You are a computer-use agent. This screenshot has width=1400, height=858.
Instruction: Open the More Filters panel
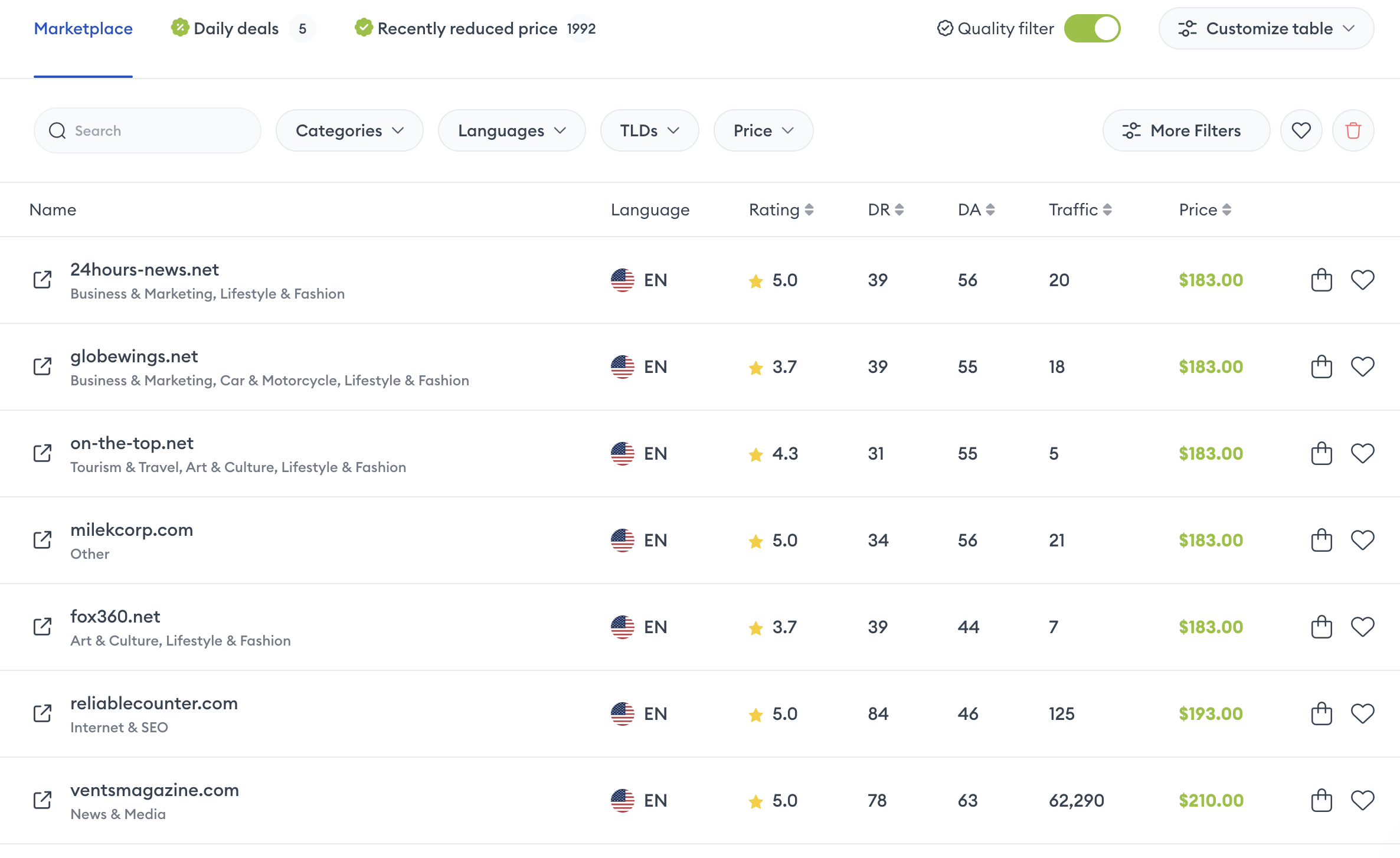point(1186,130)
